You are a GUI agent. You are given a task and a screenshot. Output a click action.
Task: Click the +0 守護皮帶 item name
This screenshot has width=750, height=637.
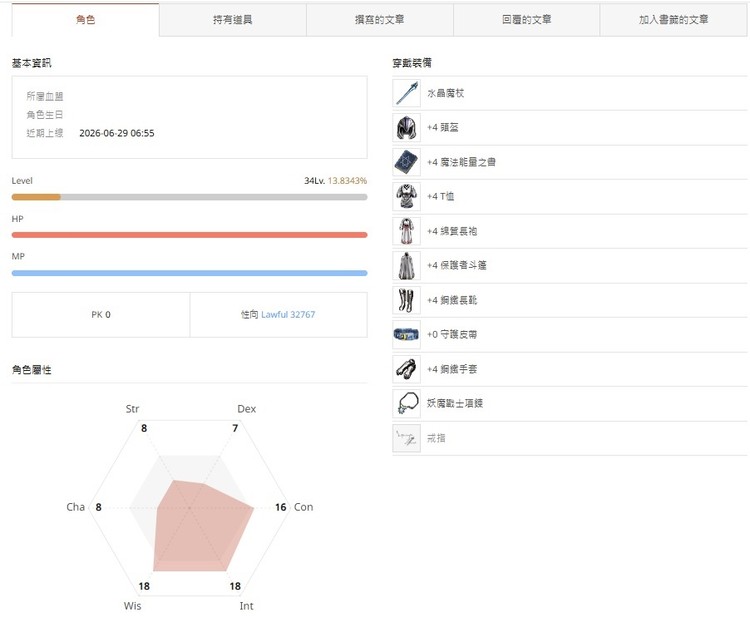452,334
